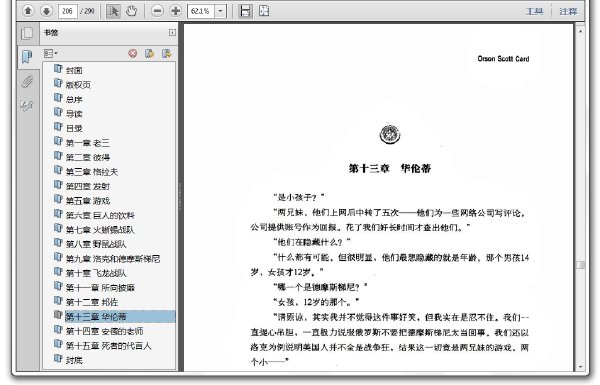Jump to 第四章 发射 bookmark
This screenshot has width=600, height=385.
click(x=88, y=186)
